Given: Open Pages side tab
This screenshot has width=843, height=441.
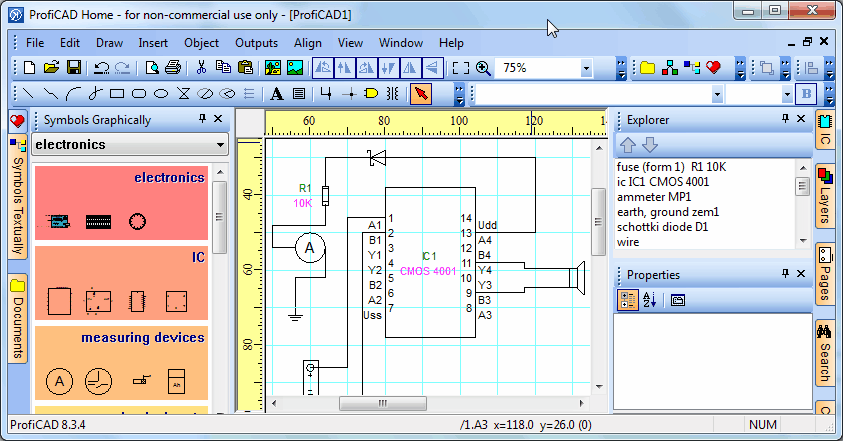Looking at the screenshot, I should [824, 274].
